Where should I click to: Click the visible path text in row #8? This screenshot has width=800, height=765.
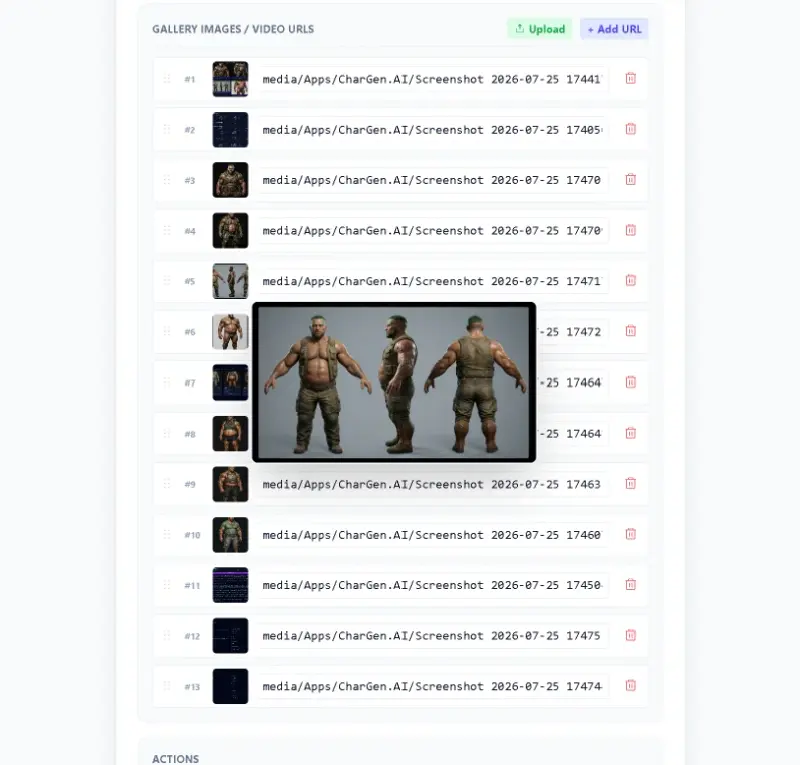pos(570,433)
